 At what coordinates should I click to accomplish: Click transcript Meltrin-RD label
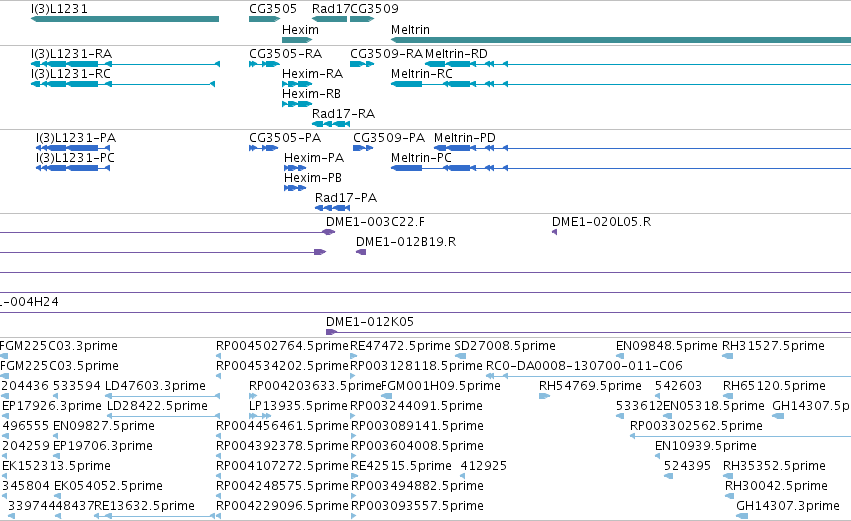456,54
